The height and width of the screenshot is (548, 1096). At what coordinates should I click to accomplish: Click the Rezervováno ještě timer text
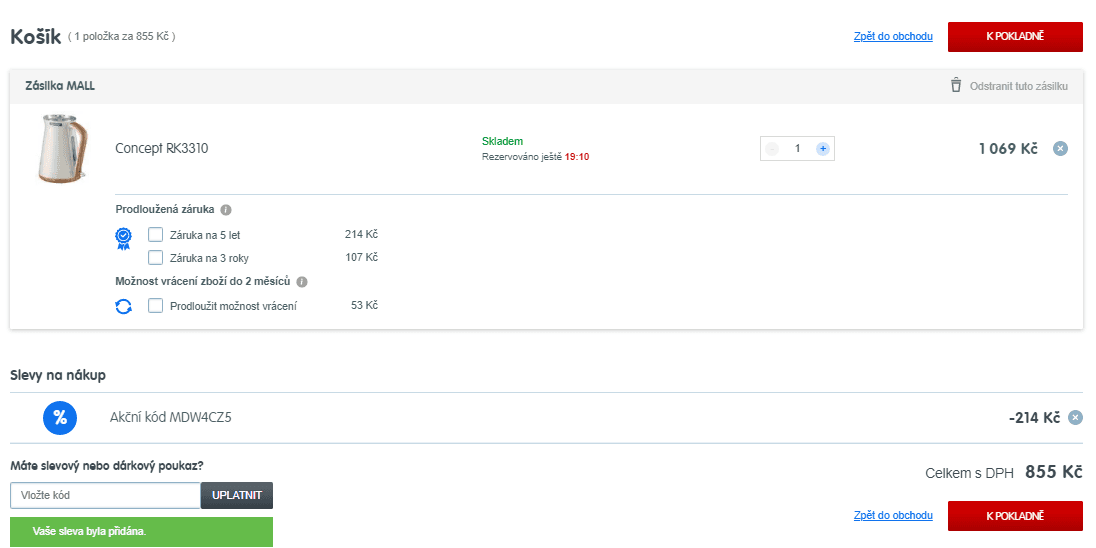click(535, 157)
